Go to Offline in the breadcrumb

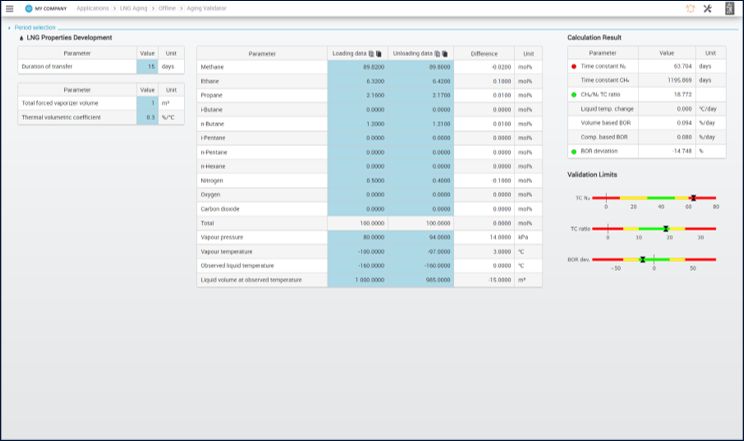167,9
